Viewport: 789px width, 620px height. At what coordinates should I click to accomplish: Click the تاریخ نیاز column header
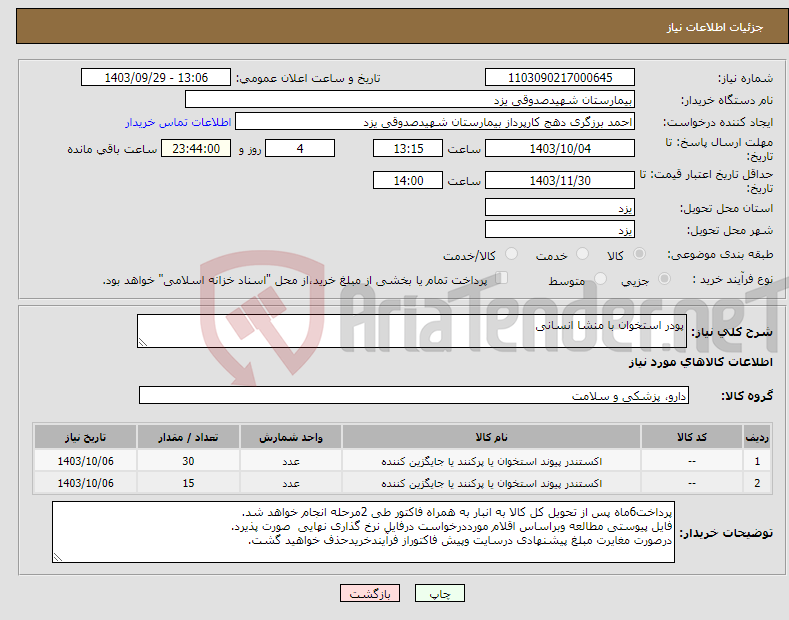tap(86, 437)
